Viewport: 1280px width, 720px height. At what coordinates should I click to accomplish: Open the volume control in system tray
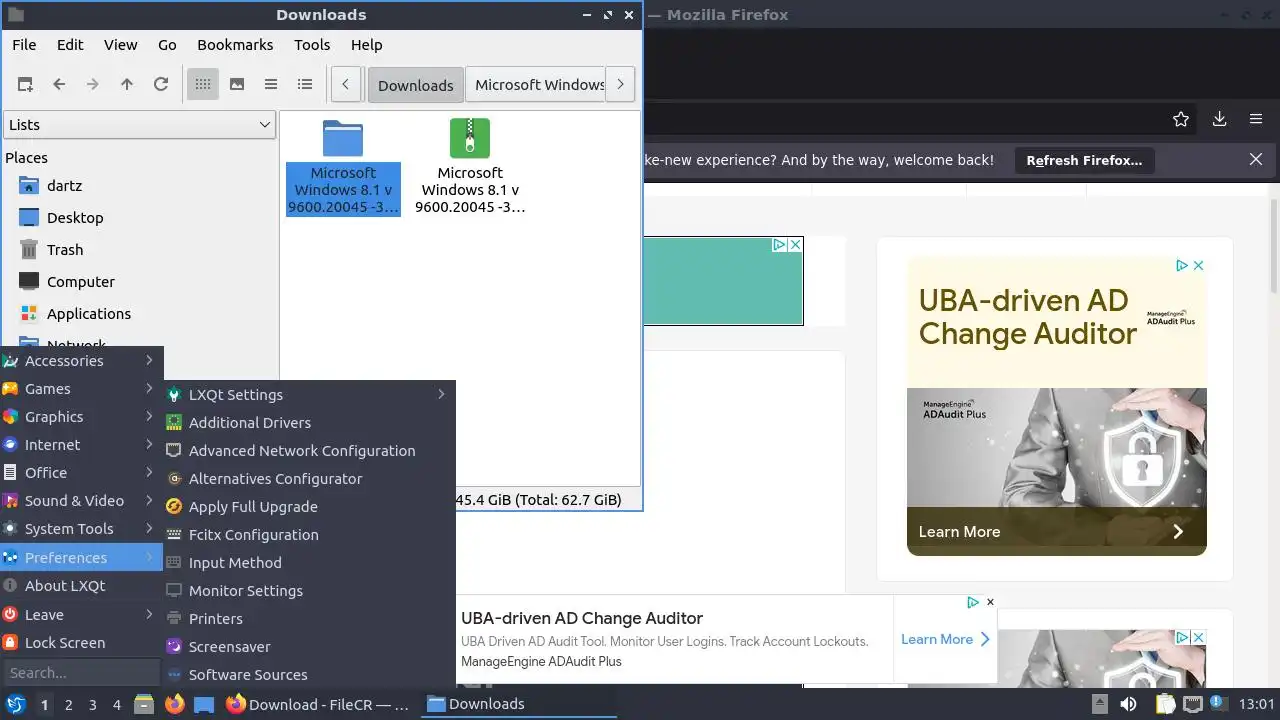tap(1128, 704)
